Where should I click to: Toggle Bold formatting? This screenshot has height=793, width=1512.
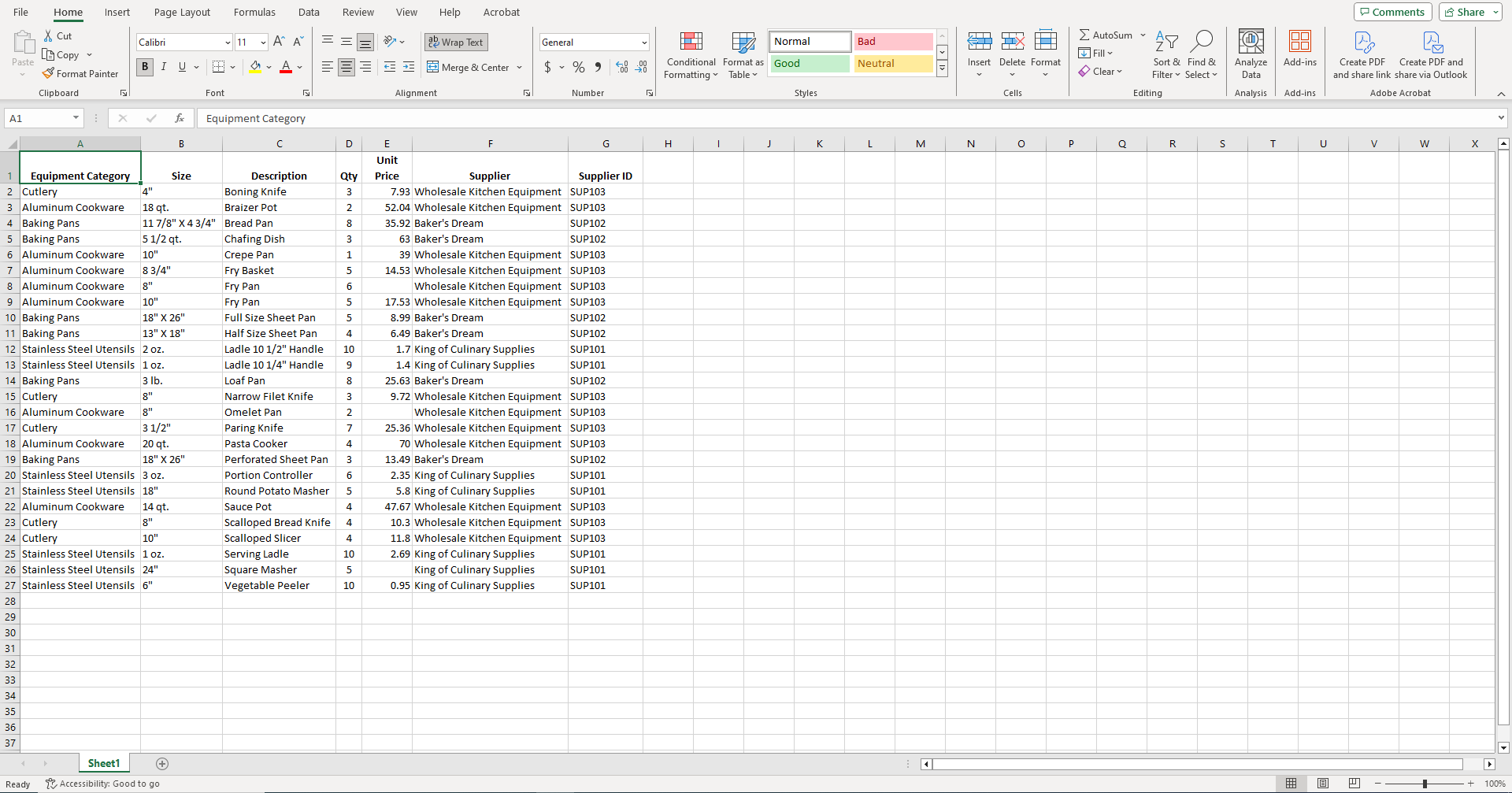(x=145, y=67)
